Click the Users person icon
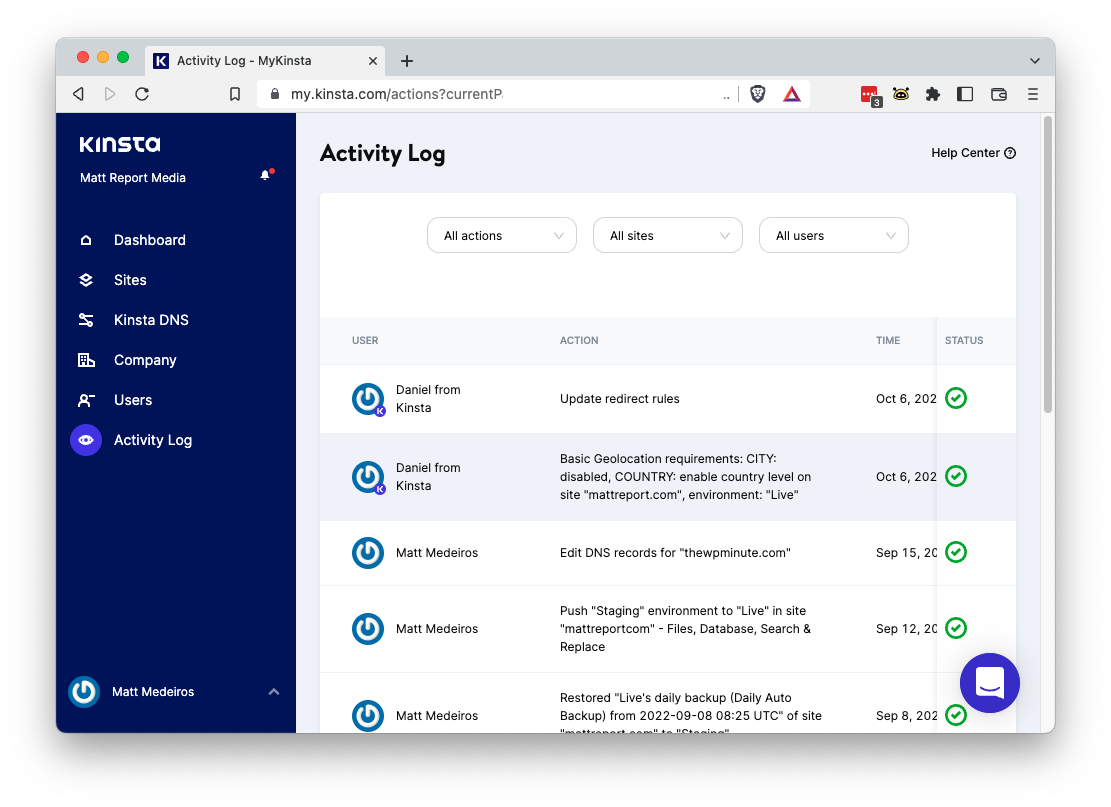 [x=86, y=400]
